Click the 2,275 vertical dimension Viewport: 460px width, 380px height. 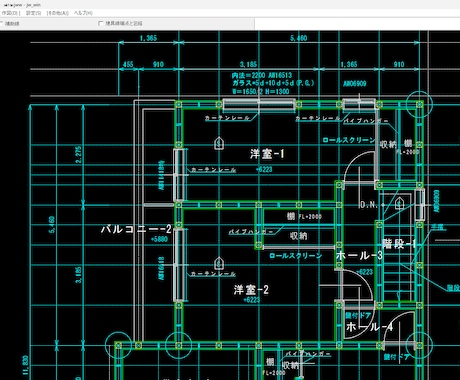click(x=78, y=154)
